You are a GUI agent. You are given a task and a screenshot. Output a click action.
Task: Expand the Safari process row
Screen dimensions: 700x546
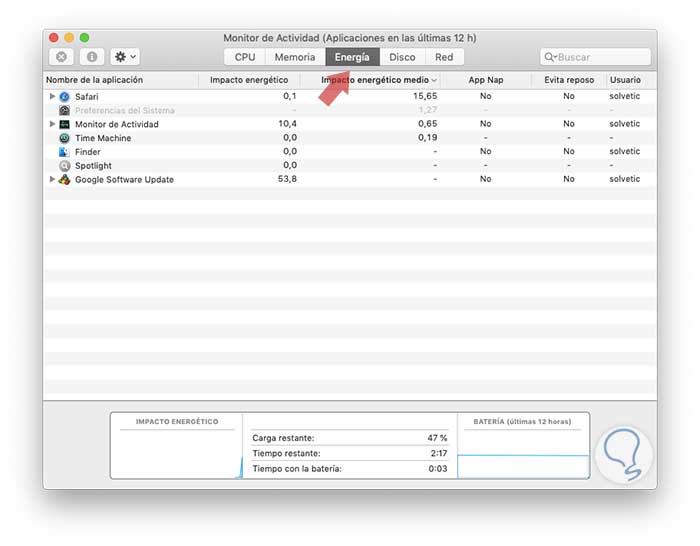pos(52,96)
